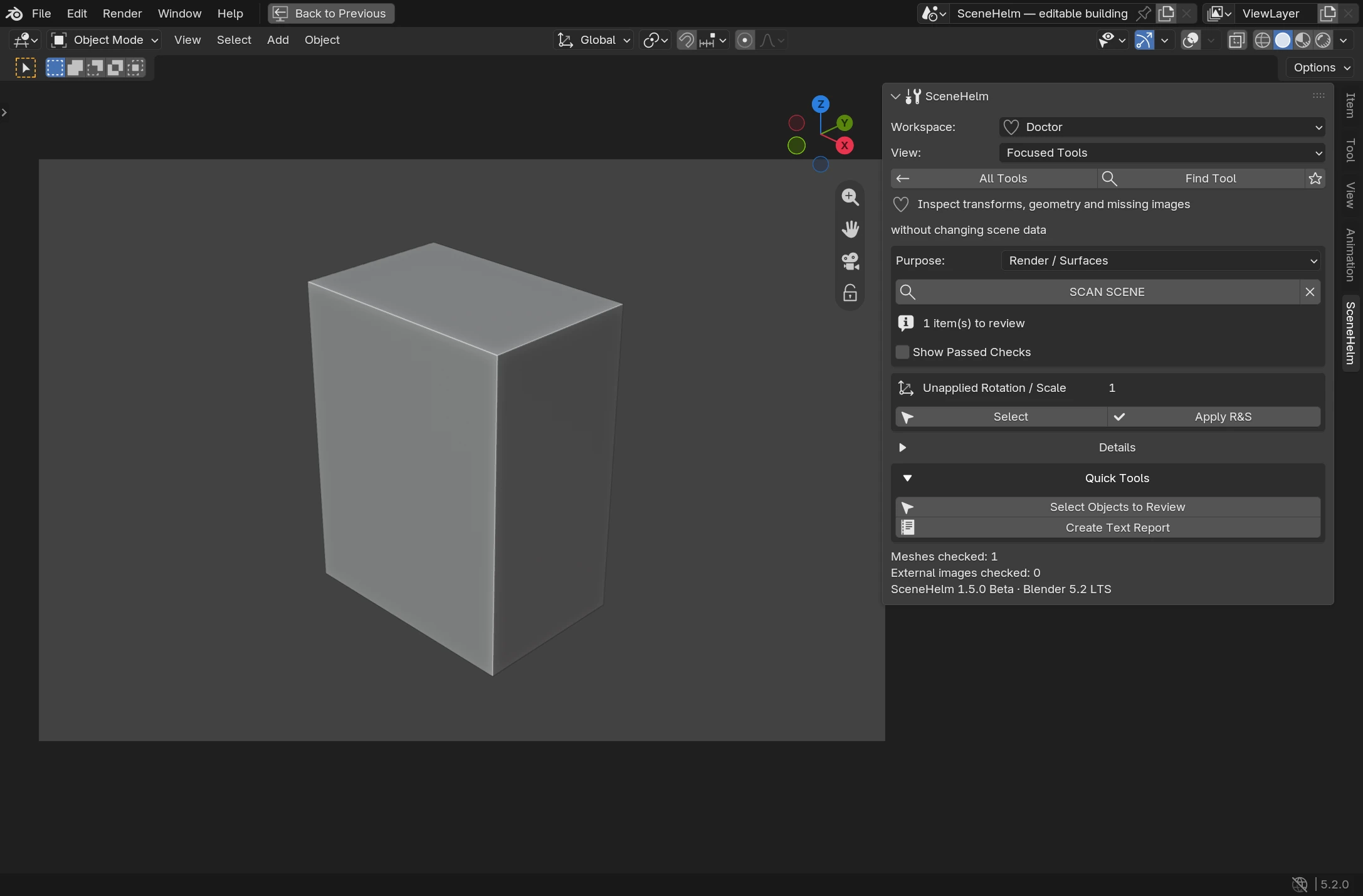Click the SCAN SCENE button
Screen dimensions: 1363x896
tap(1097, 292)
